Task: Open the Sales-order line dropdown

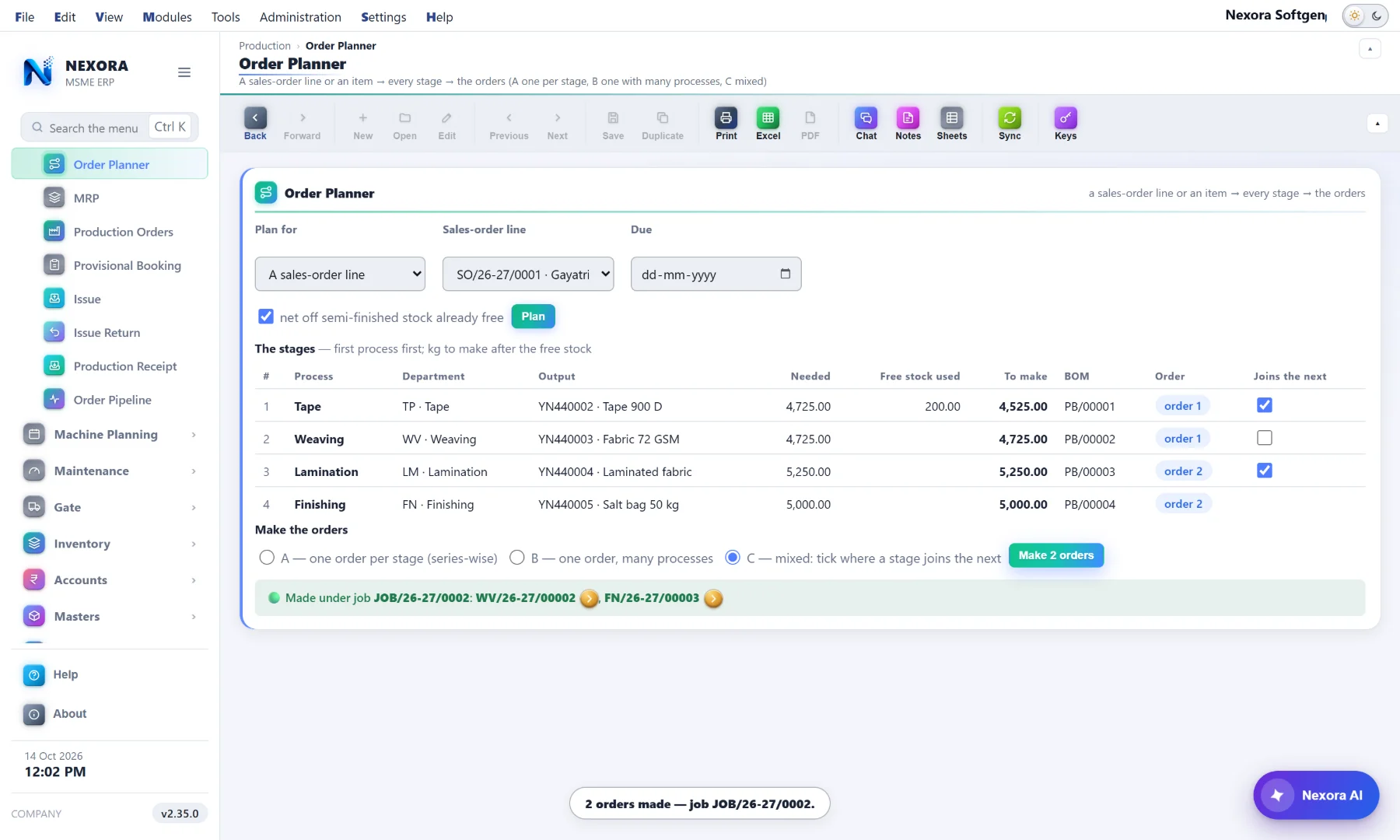Action: click(x=528, y=274)
